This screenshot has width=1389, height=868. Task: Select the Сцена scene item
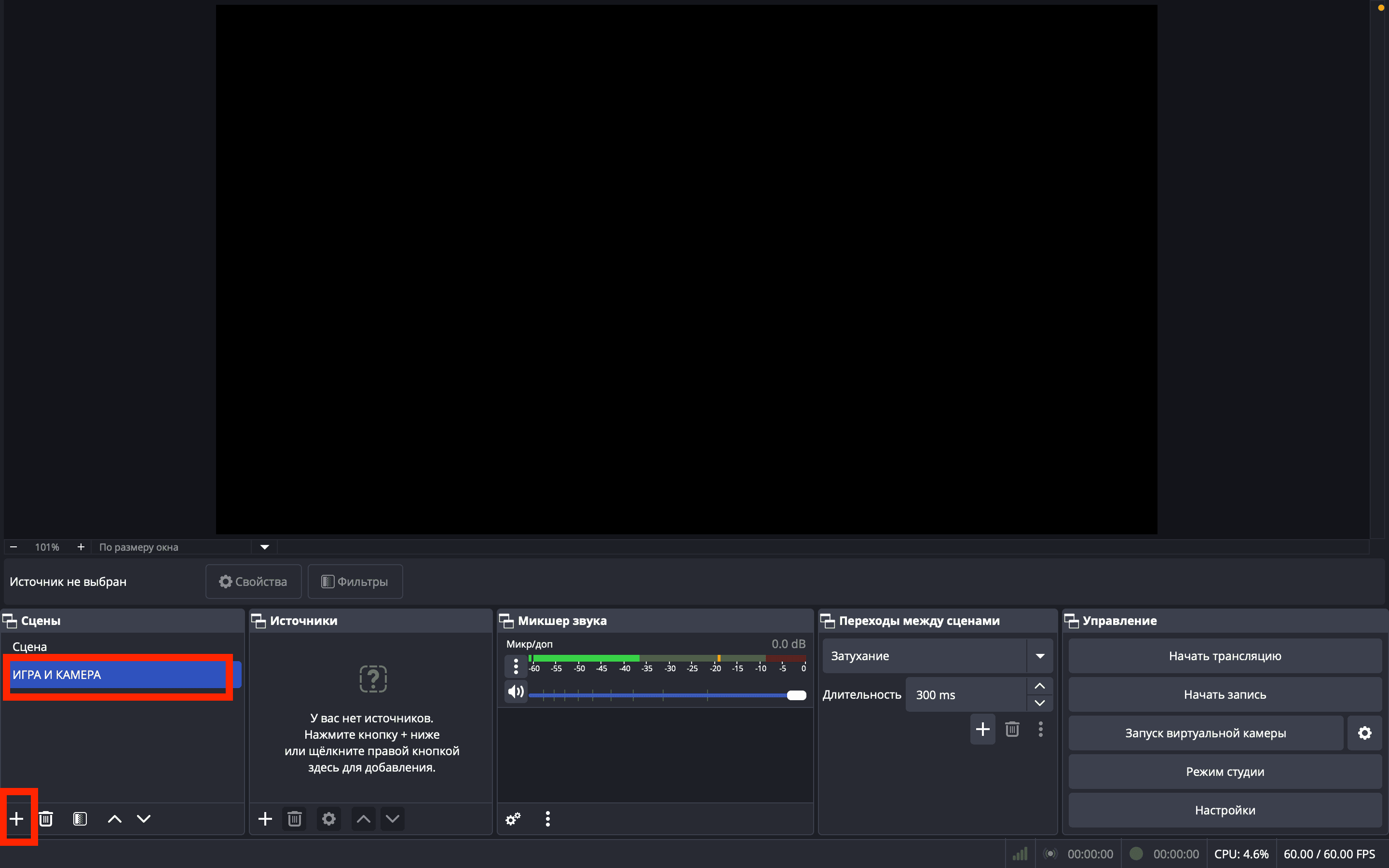(30, 646)
